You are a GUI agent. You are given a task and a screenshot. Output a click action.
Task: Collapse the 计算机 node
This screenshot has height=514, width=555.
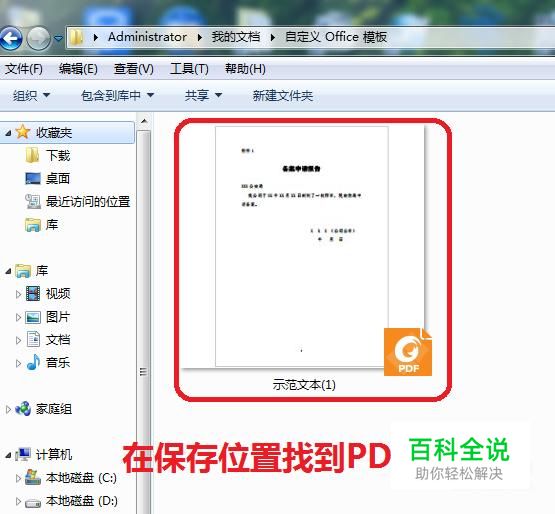coord(8,455)
